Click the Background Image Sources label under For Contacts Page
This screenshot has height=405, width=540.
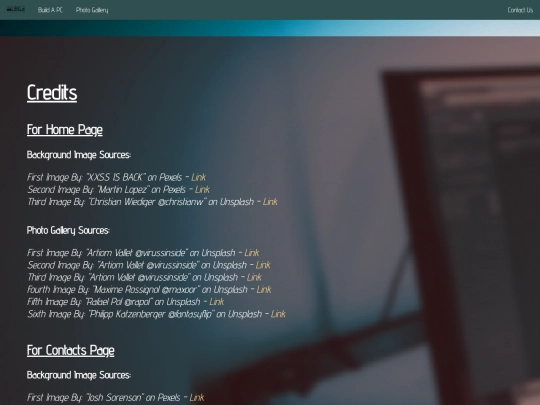pos(79,375)
